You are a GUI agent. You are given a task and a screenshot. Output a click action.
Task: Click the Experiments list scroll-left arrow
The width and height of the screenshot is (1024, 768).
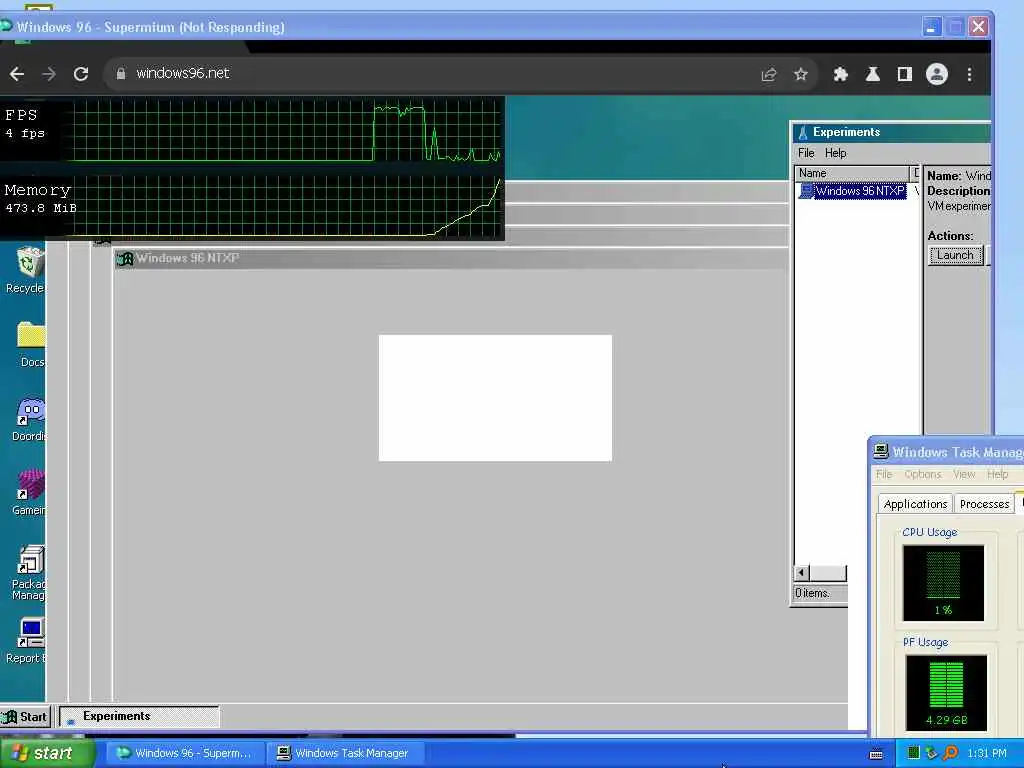tap(801, 573)
